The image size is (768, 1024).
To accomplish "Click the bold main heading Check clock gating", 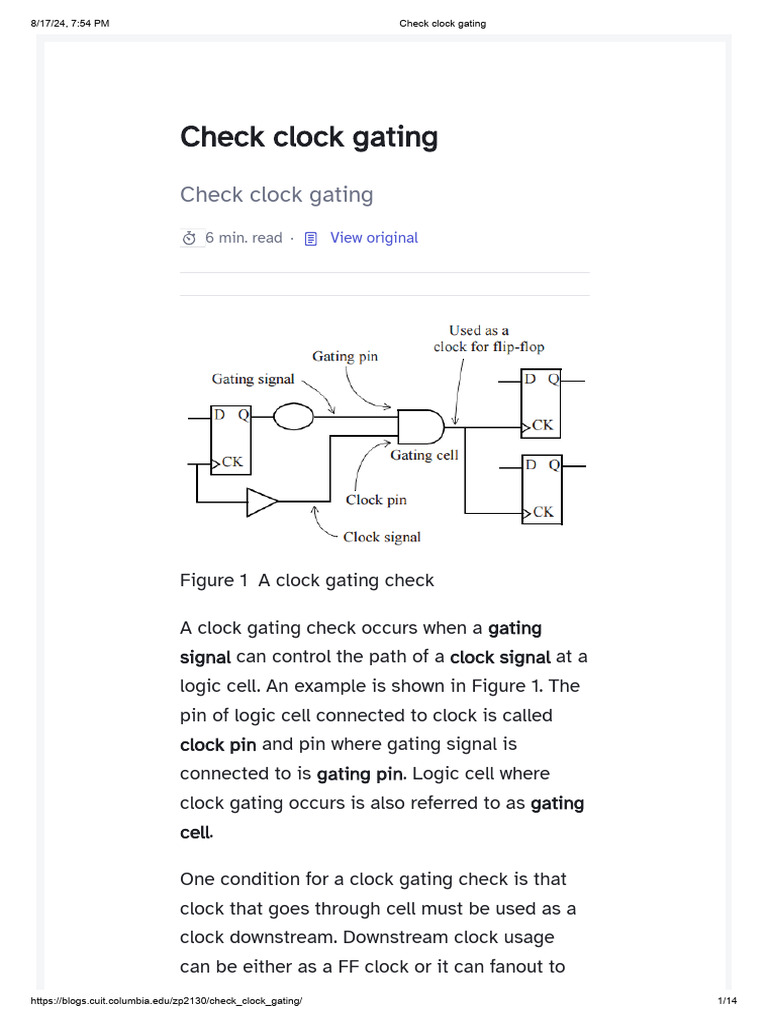I will point(309,137).
